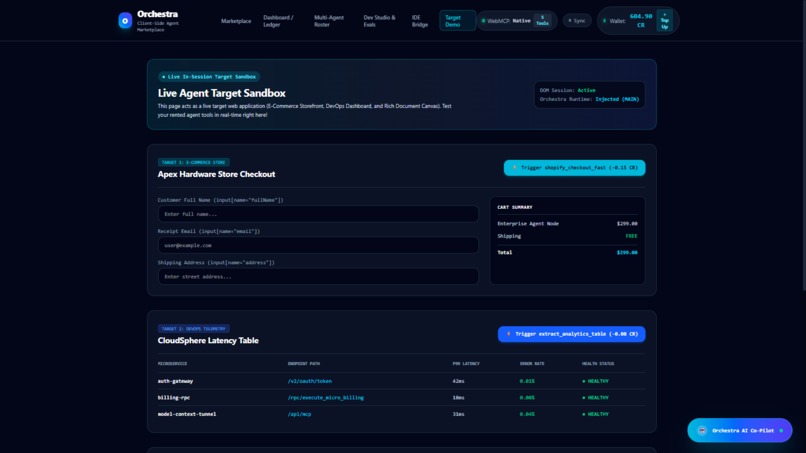Switch to Dev Studio & Evals
This screenshot has height=453, width=806.
coord(379,21)
